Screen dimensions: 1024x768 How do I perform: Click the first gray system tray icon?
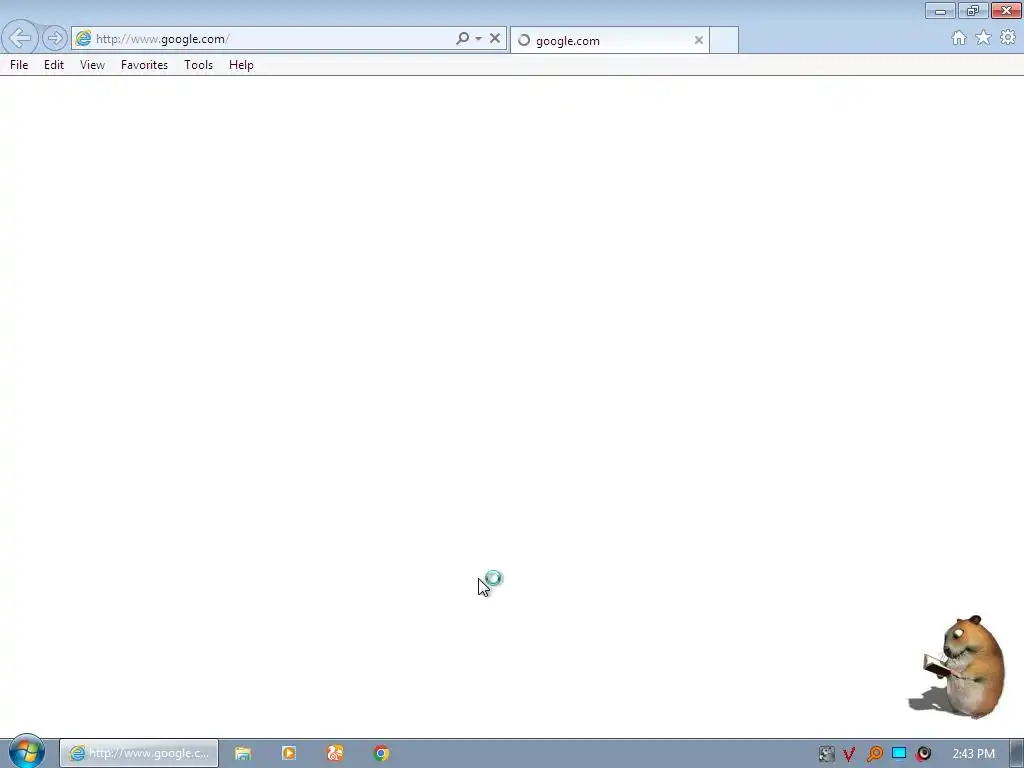coord(826,754)
